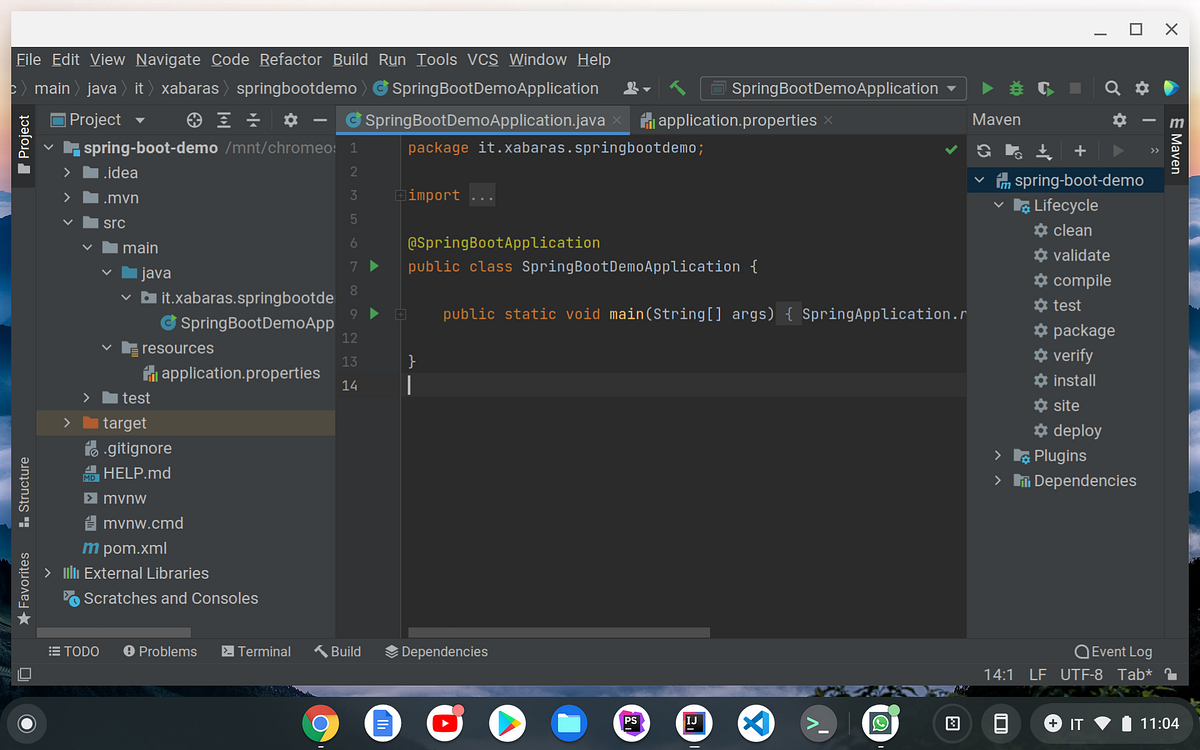Reload all Maven projects

(984, 151)
